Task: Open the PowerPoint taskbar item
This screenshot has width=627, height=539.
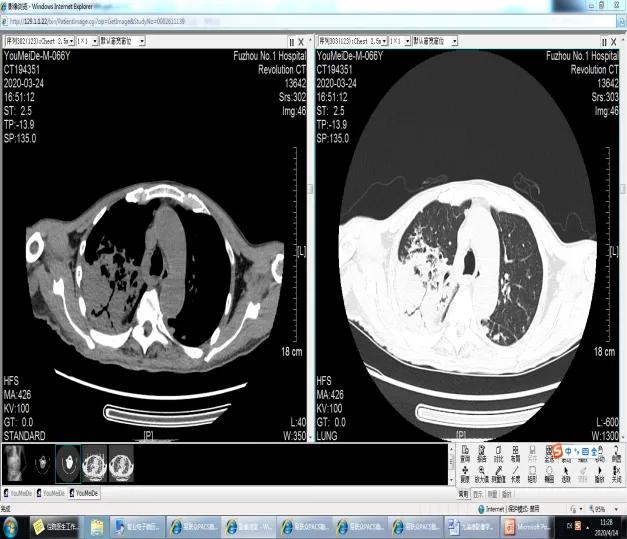Action: pos(528,527)
